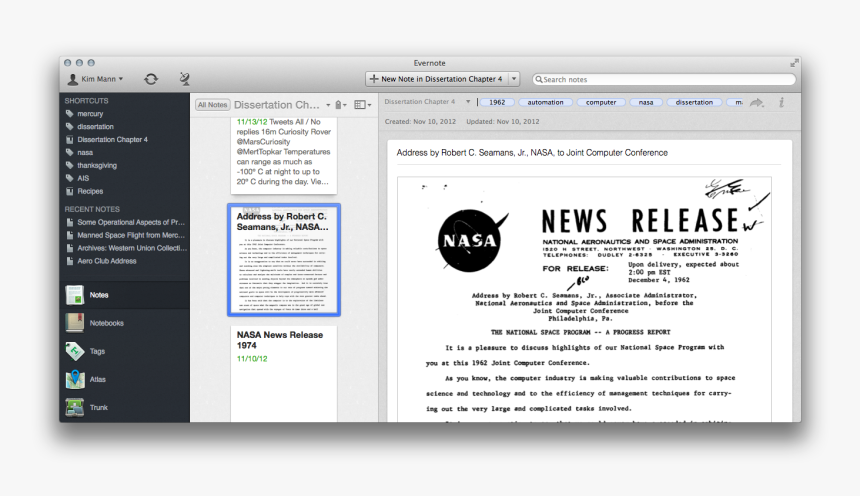This screenshot has height=496, width=860.
Task: Select NASA News Release 1974 note card
Action: pos(284,374)
